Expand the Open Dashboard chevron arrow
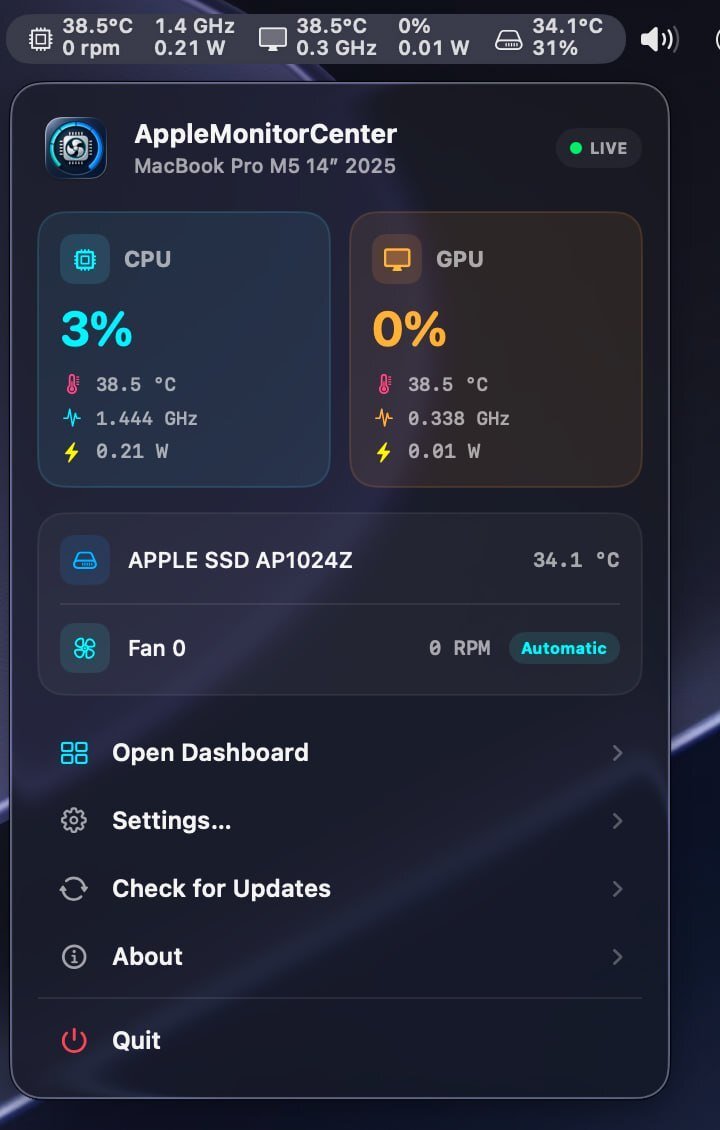 pos(617,753)
